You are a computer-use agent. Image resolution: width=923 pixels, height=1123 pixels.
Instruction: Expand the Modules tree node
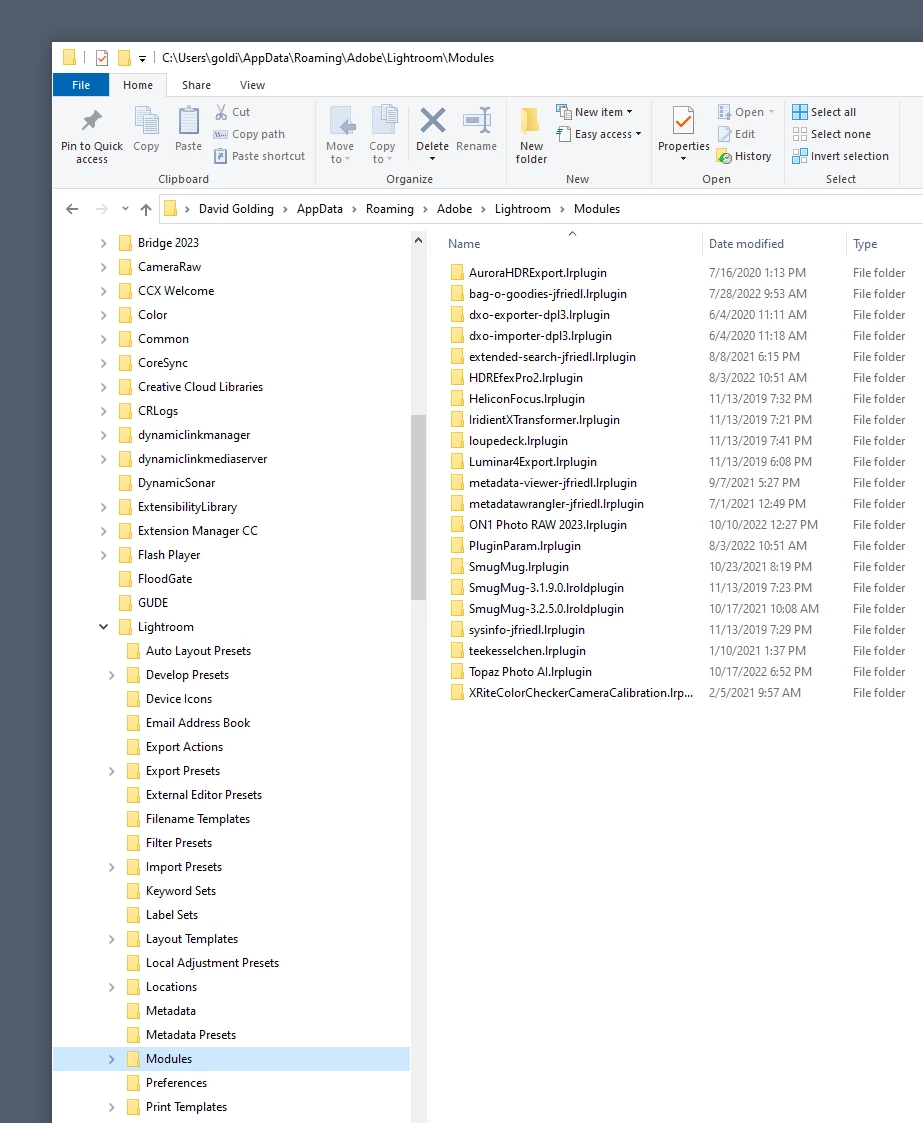[x=112, y=1059]
